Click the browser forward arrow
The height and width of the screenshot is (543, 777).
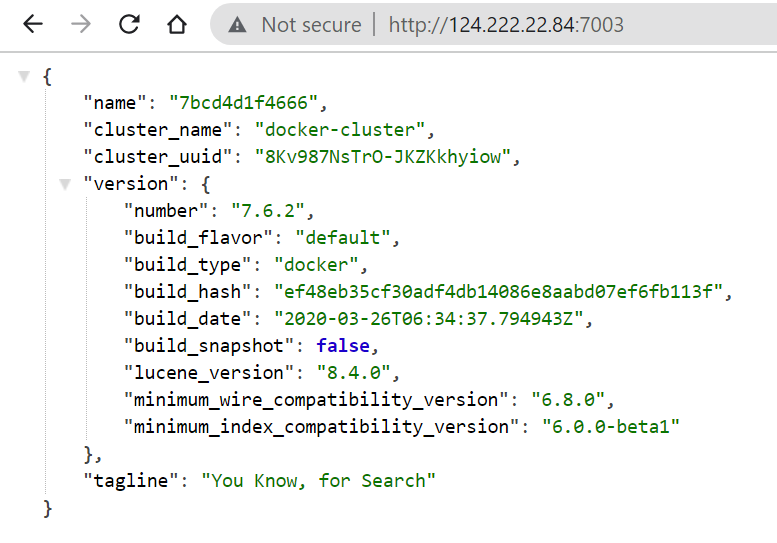point(81,25)
